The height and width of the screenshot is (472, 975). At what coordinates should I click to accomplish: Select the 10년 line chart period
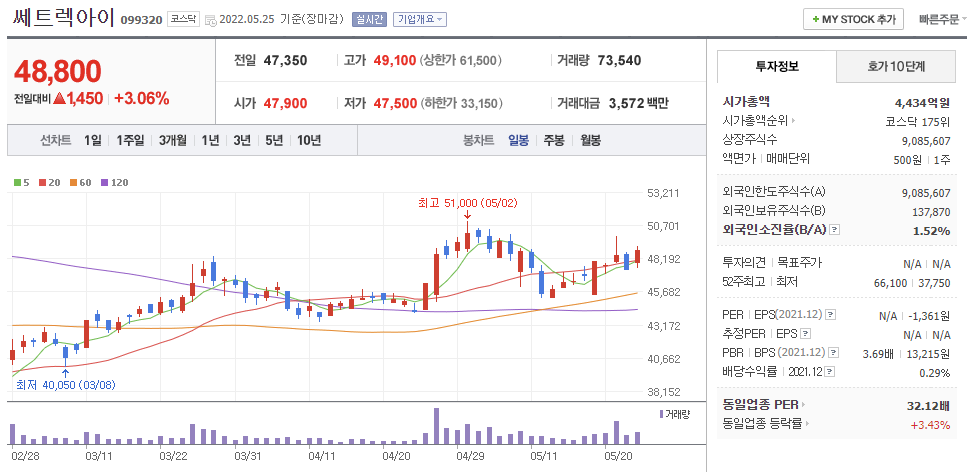[308, 141]
